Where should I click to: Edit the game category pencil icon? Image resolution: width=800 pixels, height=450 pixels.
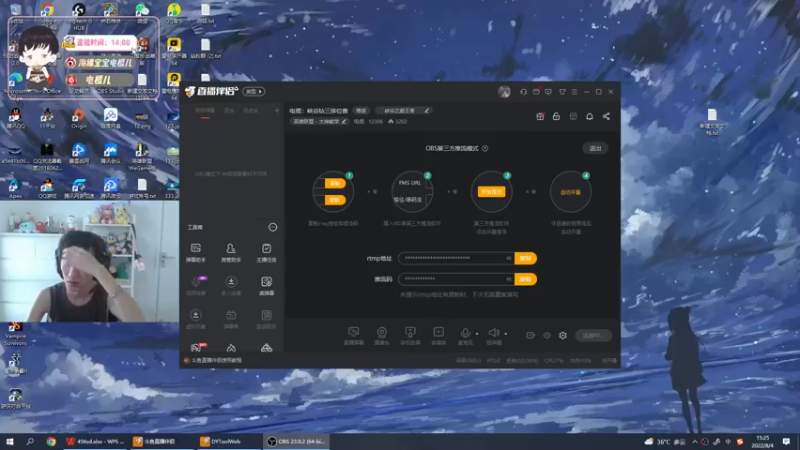point(344,121)
